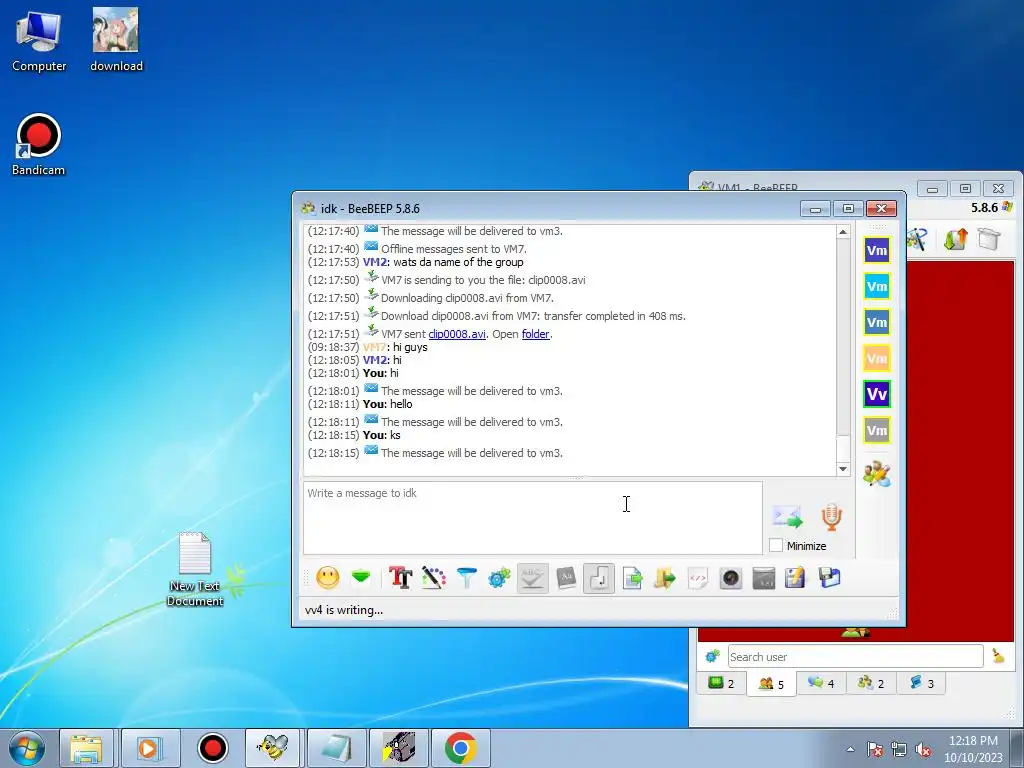The width and height of the screenshot is (1024, 768).
Task: Click the bin icon in VM1 window toolbar
Action: click(x=989, y=239)
